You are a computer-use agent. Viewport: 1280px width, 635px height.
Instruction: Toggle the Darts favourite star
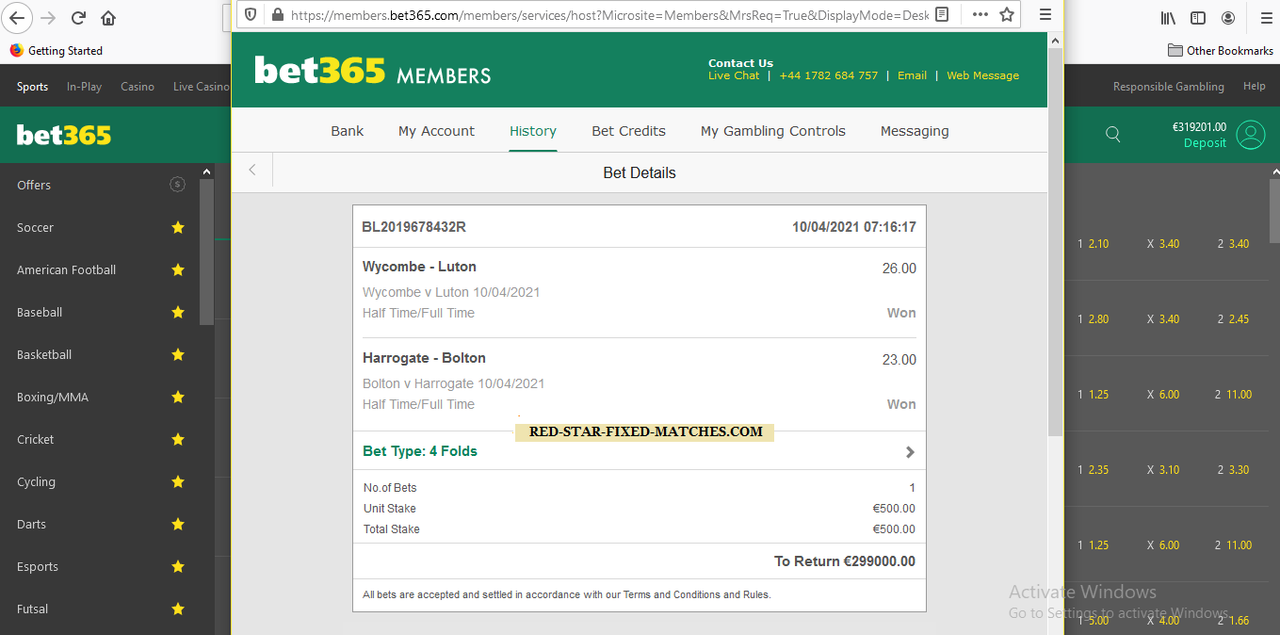coord(178,524)
